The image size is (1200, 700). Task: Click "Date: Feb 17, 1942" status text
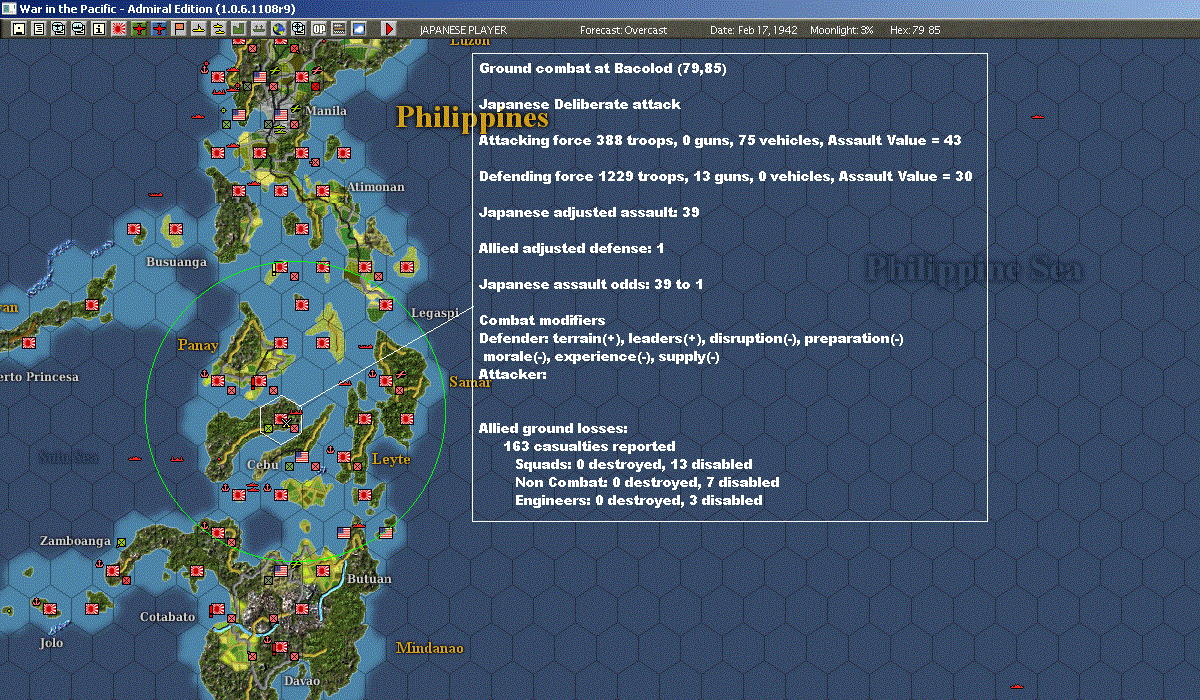[x=754, y=30]
